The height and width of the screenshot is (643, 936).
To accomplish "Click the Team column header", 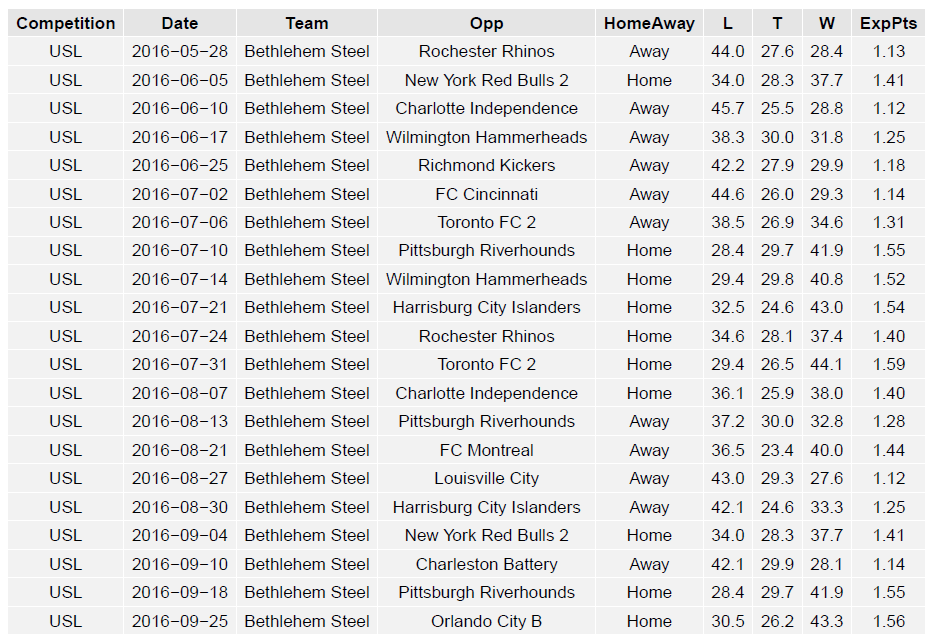I will click(306, 23).
